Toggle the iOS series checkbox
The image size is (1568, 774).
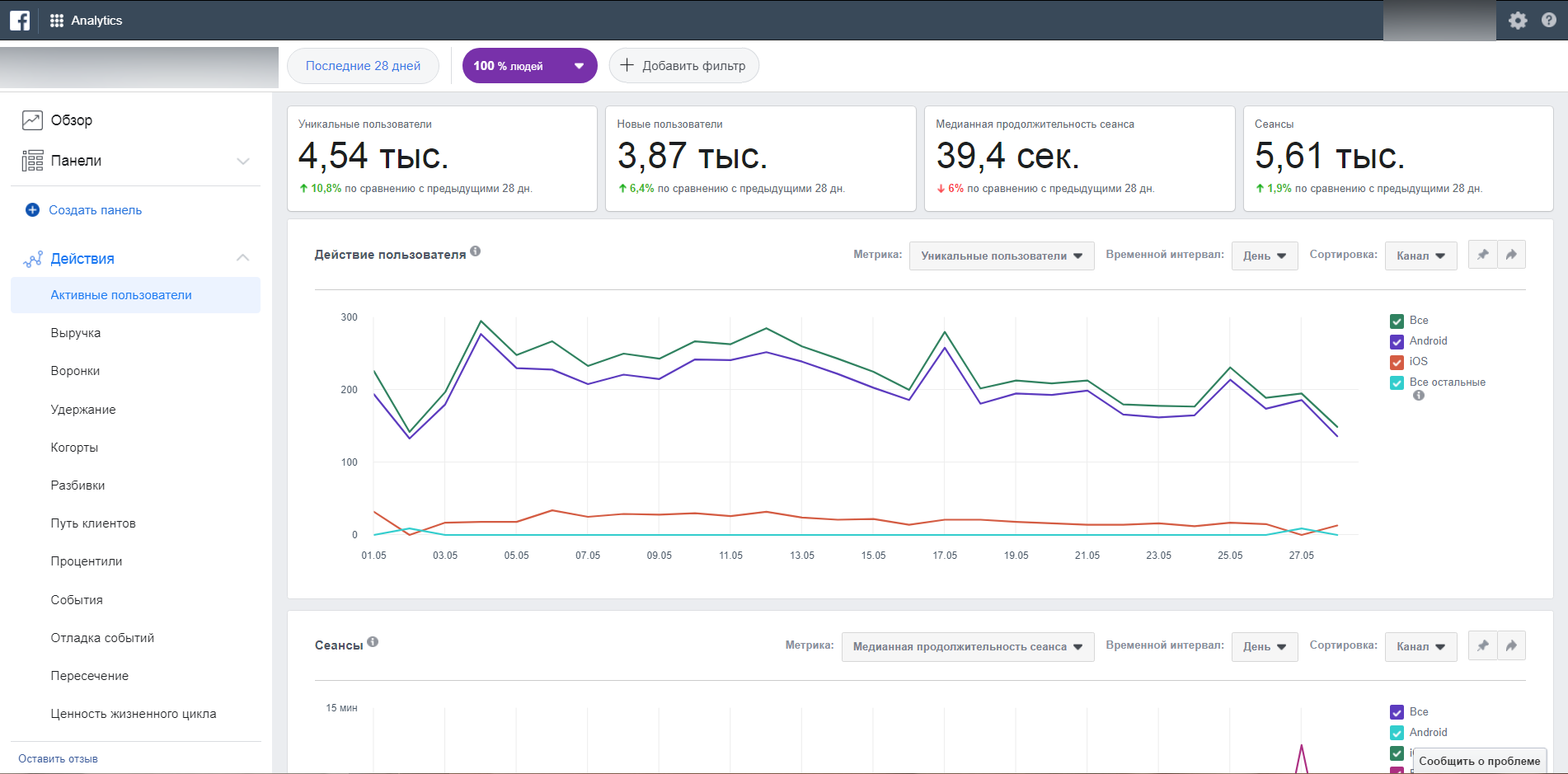1397,362
